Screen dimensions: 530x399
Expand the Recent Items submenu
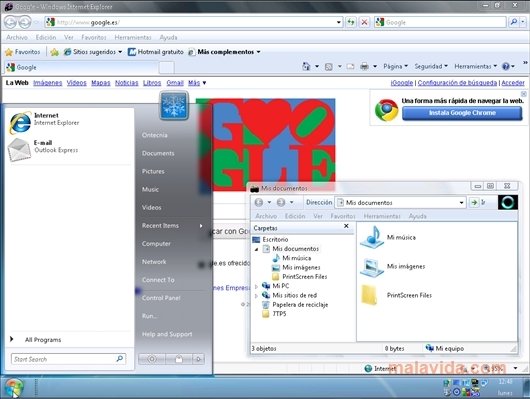pos(172,226)
